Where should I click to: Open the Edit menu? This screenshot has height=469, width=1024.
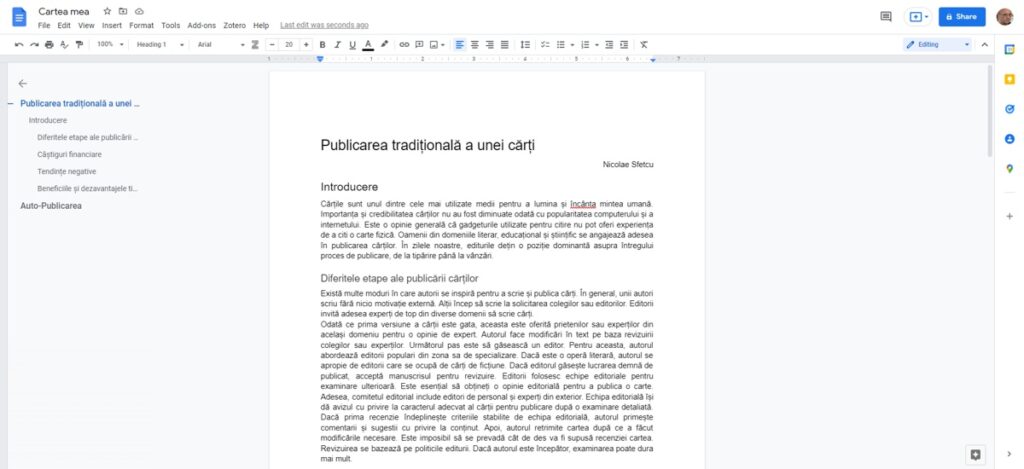(x=64, y=25)
